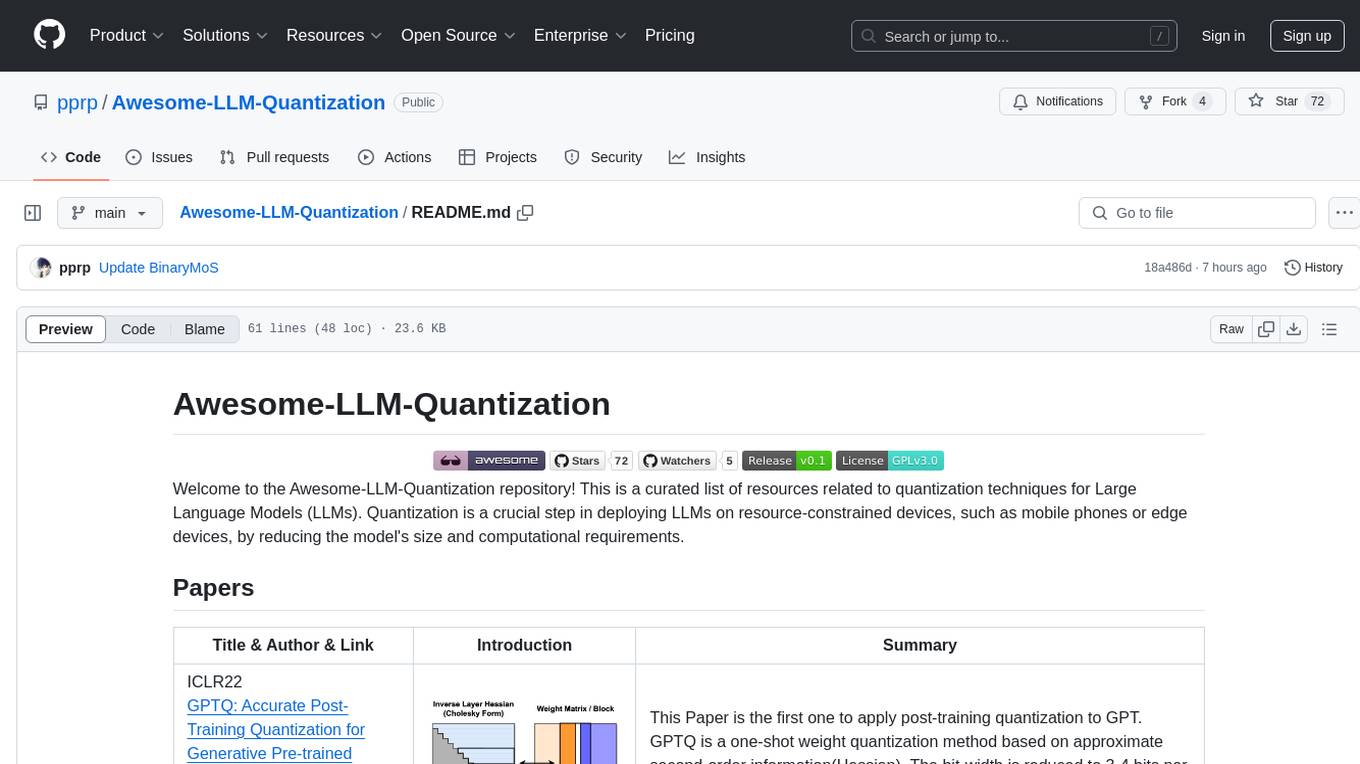Click the Public visibility label
The height and width of the screenshot is (764, 1360).
click(x=418, y=102)
